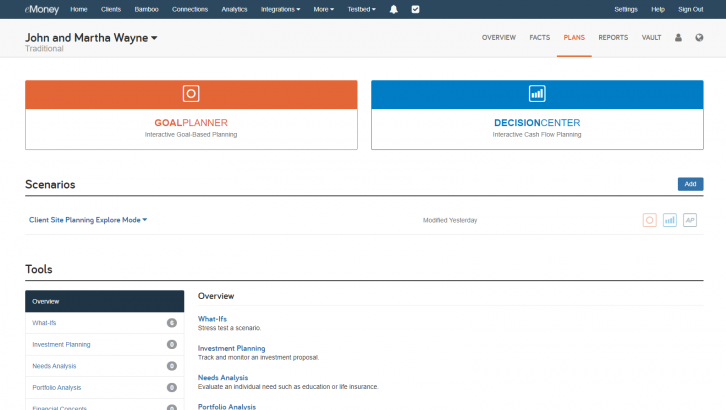Open What-Ifs link in Overview panel
The width and height of the screenshot is (726, 410).
(x=212, y=319)
